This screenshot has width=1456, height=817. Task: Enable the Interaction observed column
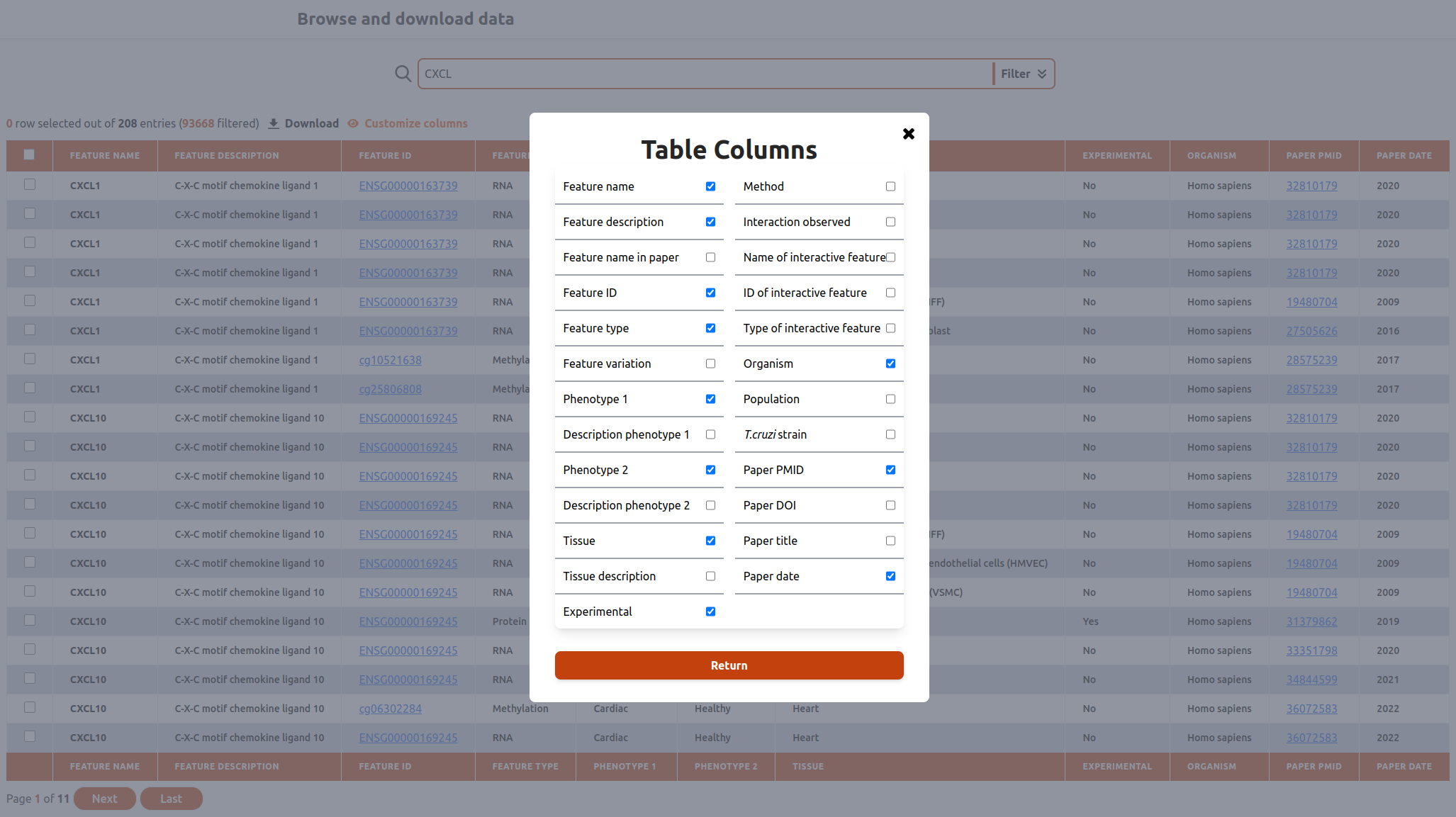click(x=890, y=222)
